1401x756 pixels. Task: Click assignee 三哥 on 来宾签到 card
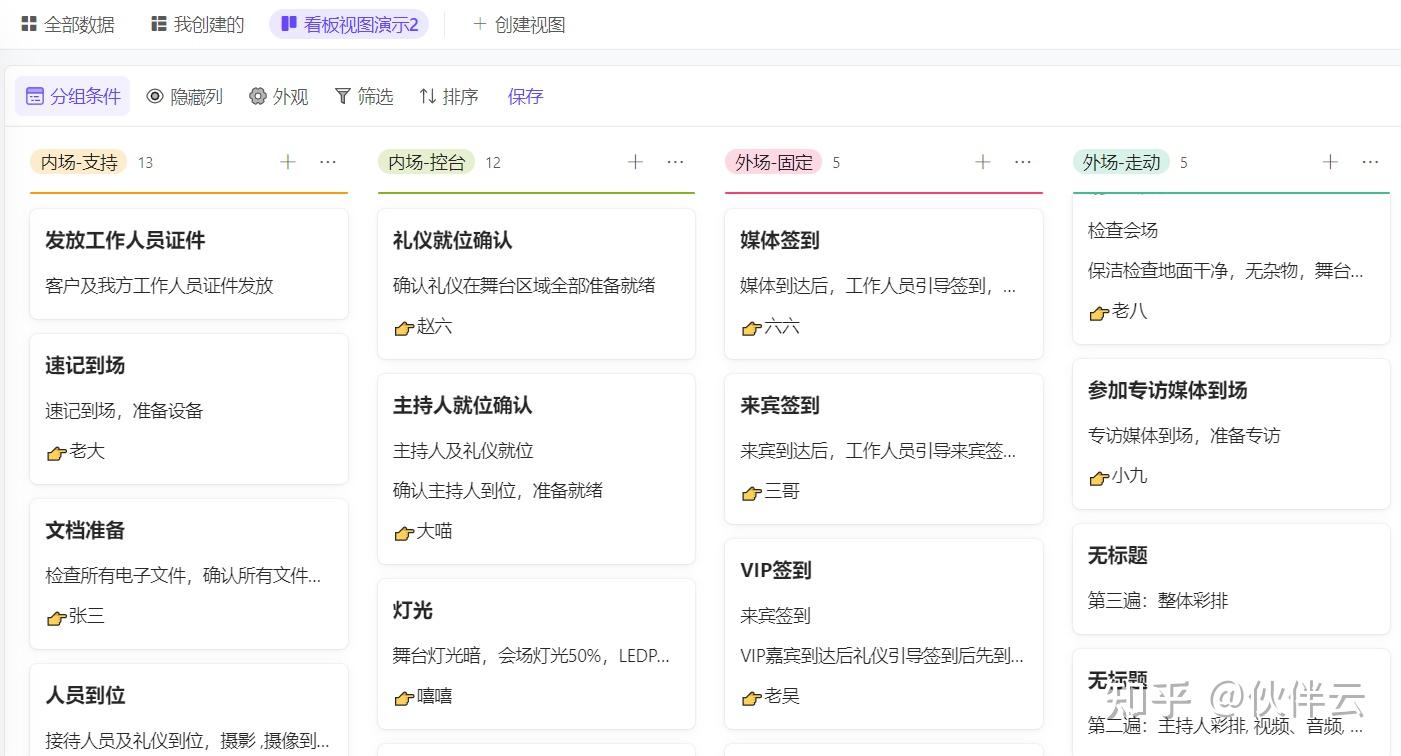[x=771, y=491]
